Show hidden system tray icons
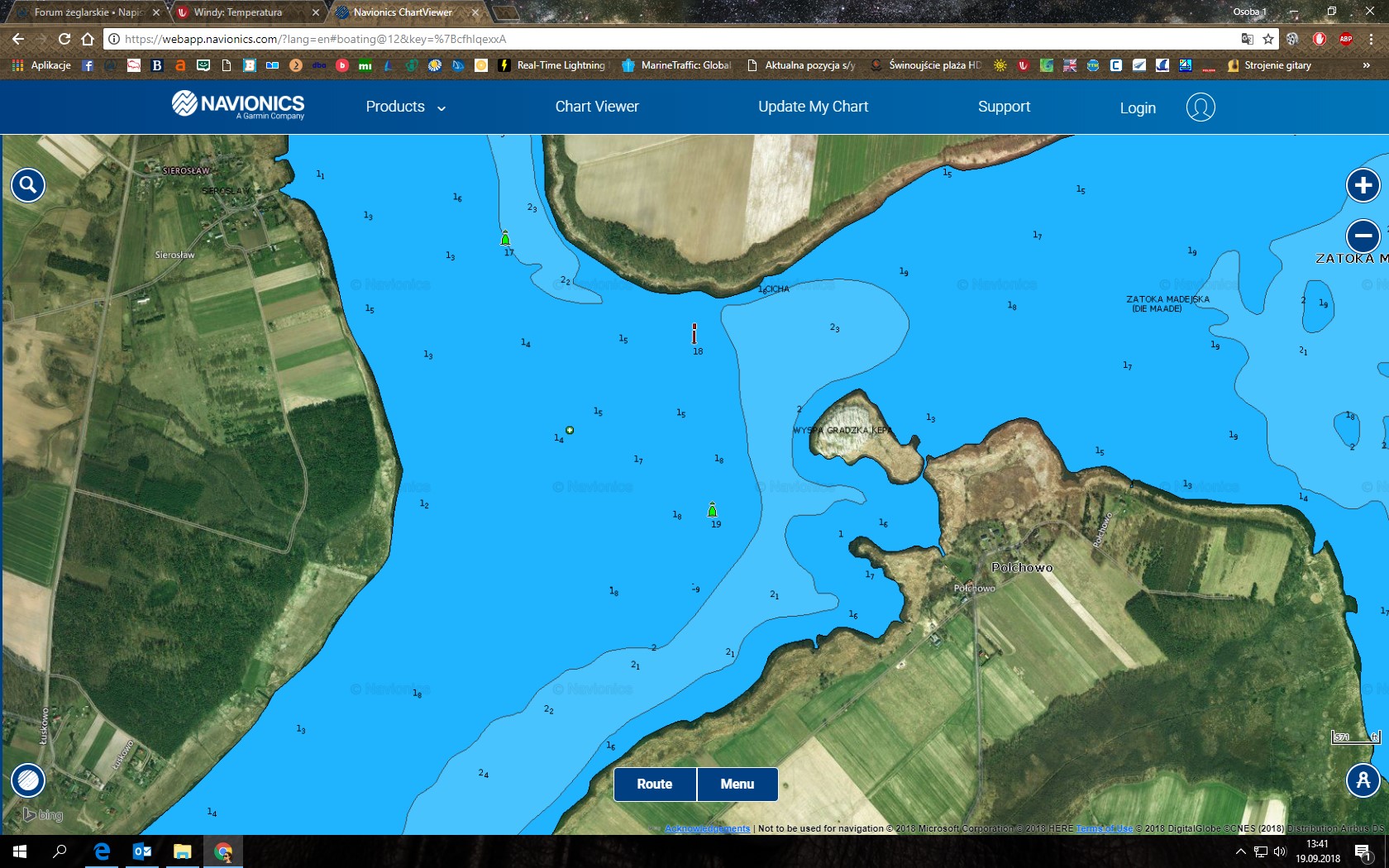1389x868 pixels. [x=1240, y=851]
